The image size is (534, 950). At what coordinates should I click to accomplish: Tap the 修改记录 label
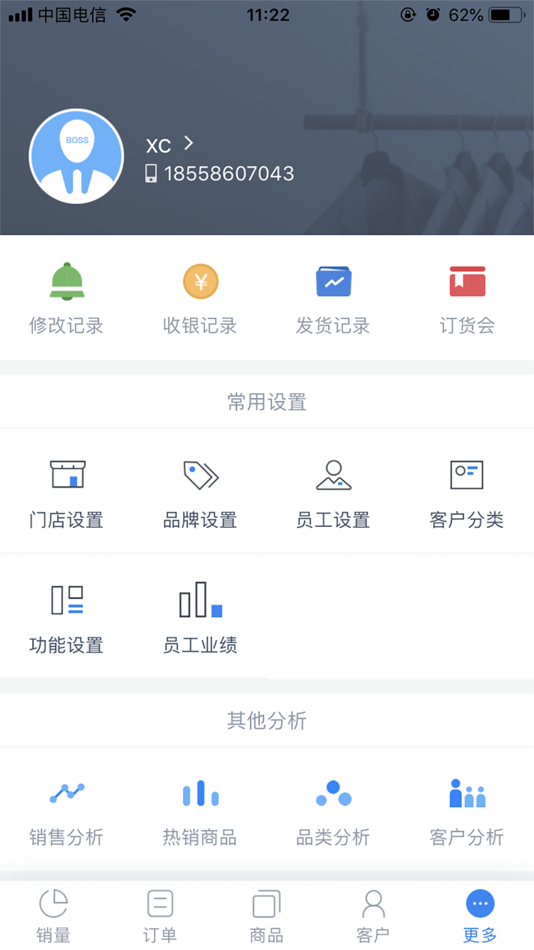coord(67,326)
